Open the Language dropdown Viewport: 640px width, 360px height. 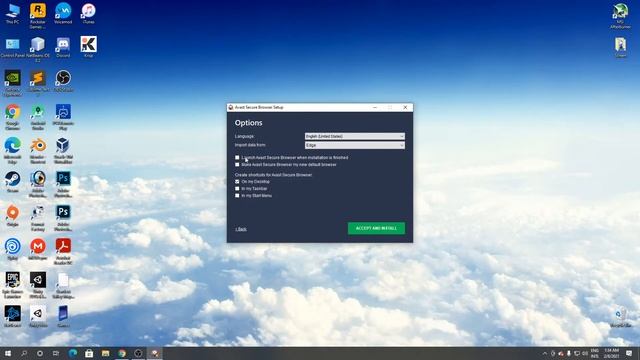(355, 136)
